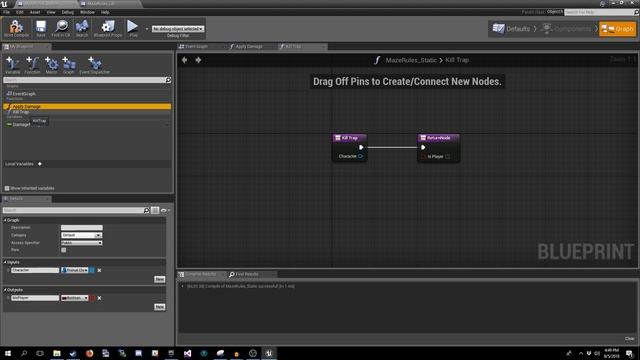Click the Kill Trap node execution output pin
640x360 pixels.
(x=361, y=147)
